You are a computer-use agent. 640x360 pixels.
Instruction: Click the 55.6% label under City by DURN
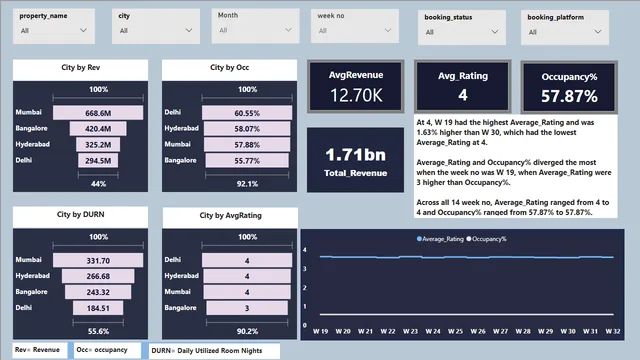[x=98, y=331]
